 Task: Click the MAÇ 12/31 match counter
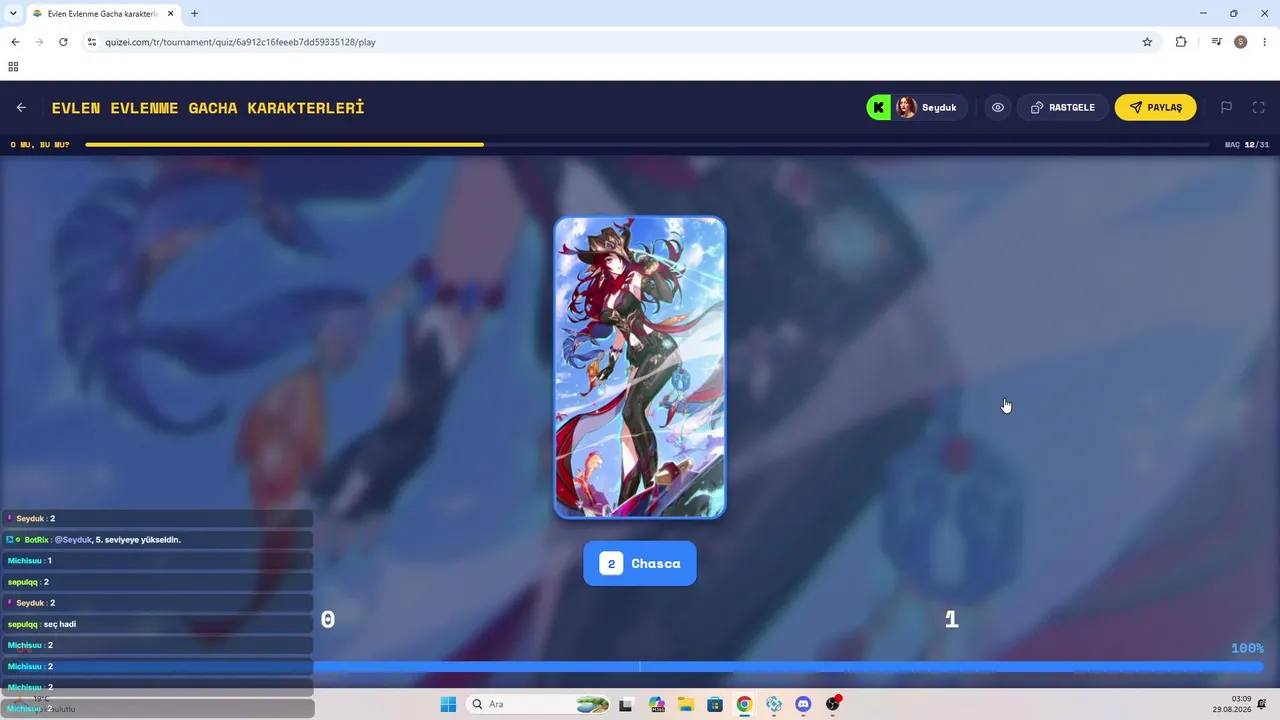pos(1247,145)
